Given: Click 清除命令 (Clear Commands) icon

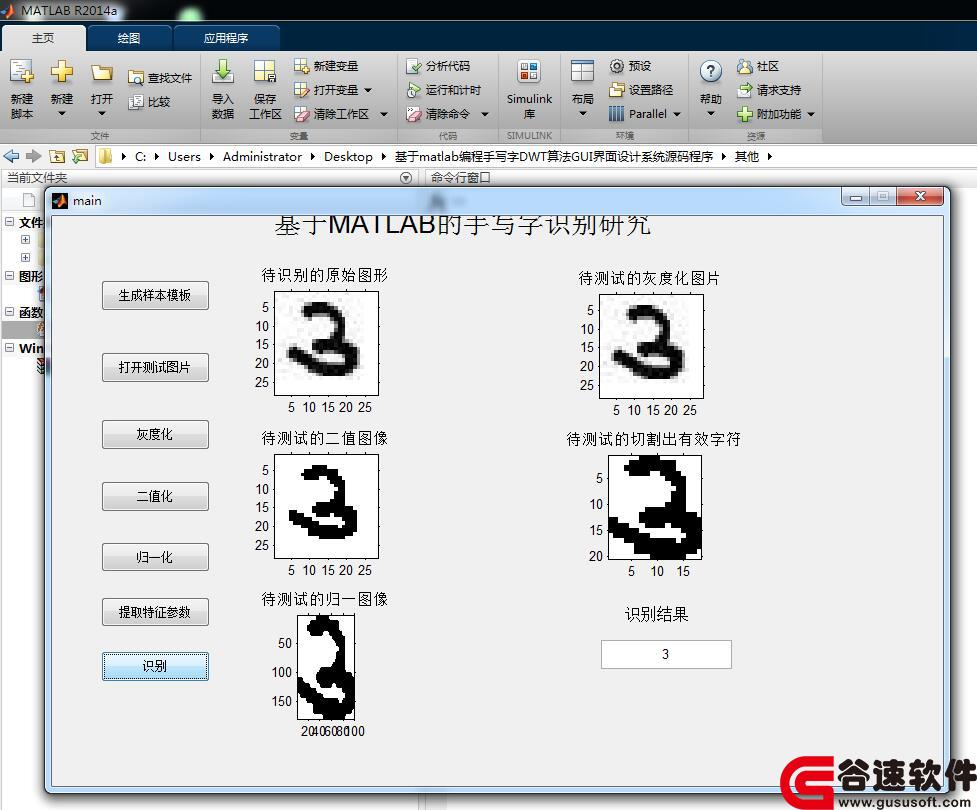Looking at the screenshot, I should tap(414, 113).
